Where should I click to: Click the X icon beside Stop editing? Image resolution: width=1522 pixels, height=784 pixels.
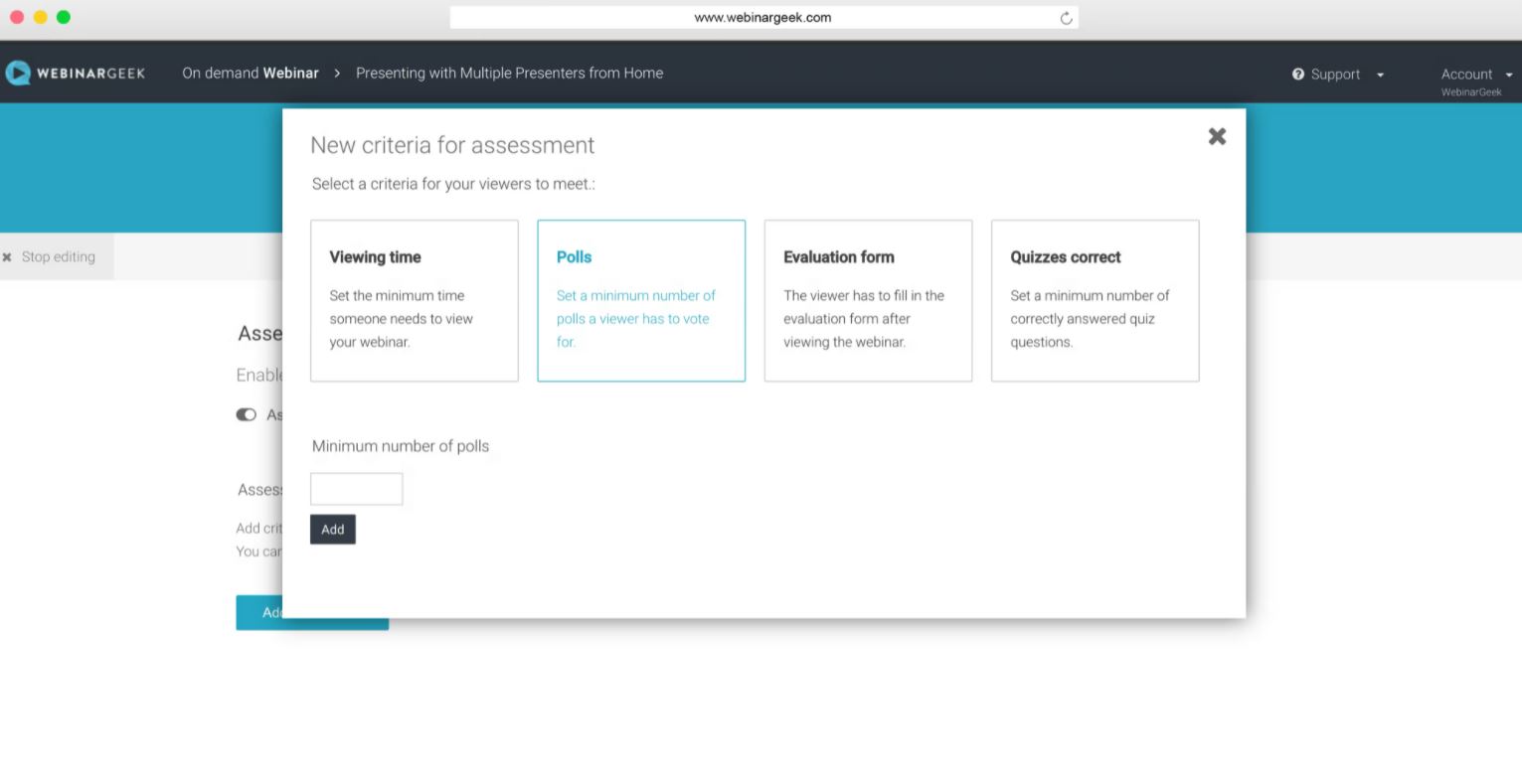8,256
